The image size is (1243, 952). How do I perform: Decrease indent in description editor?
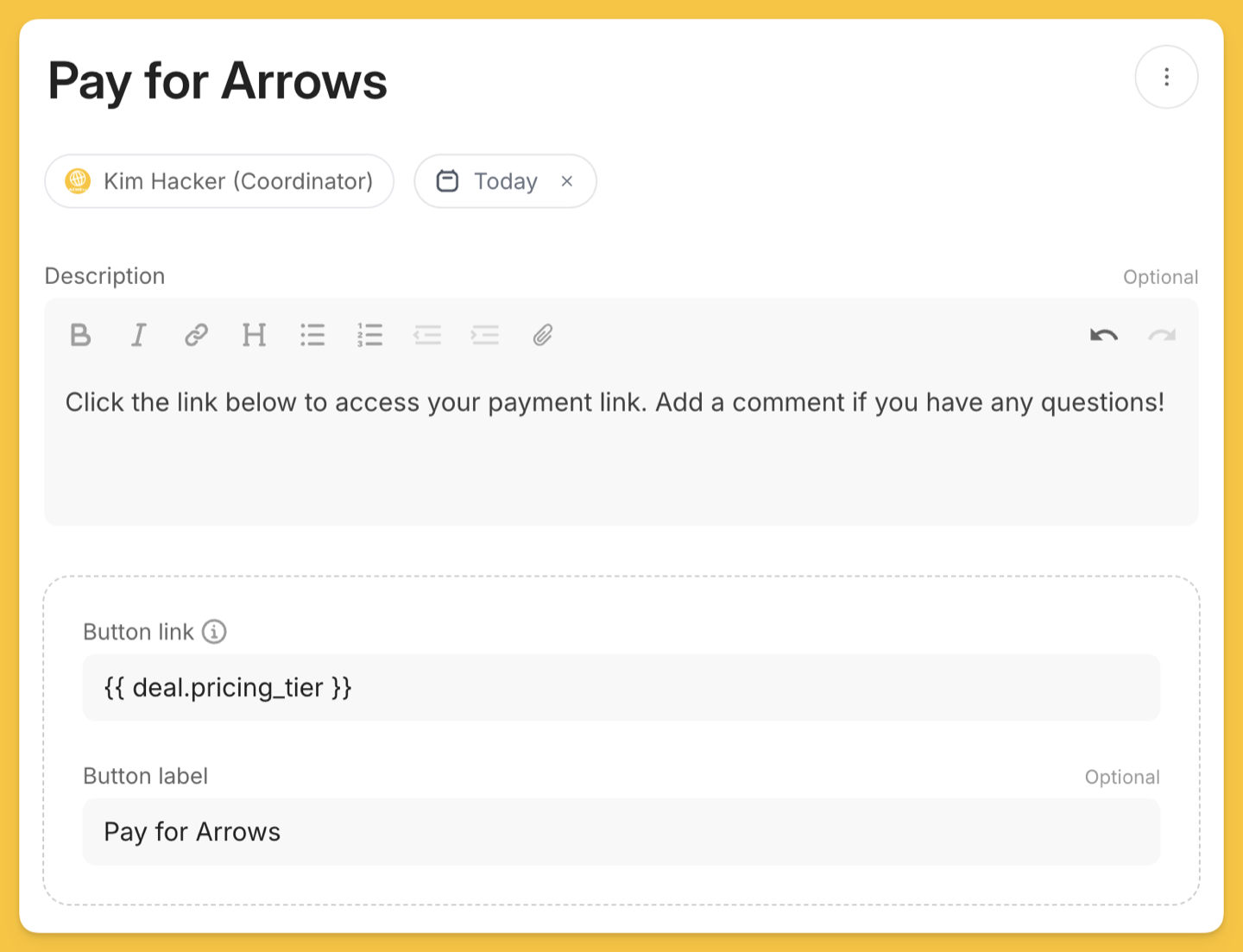427,335
